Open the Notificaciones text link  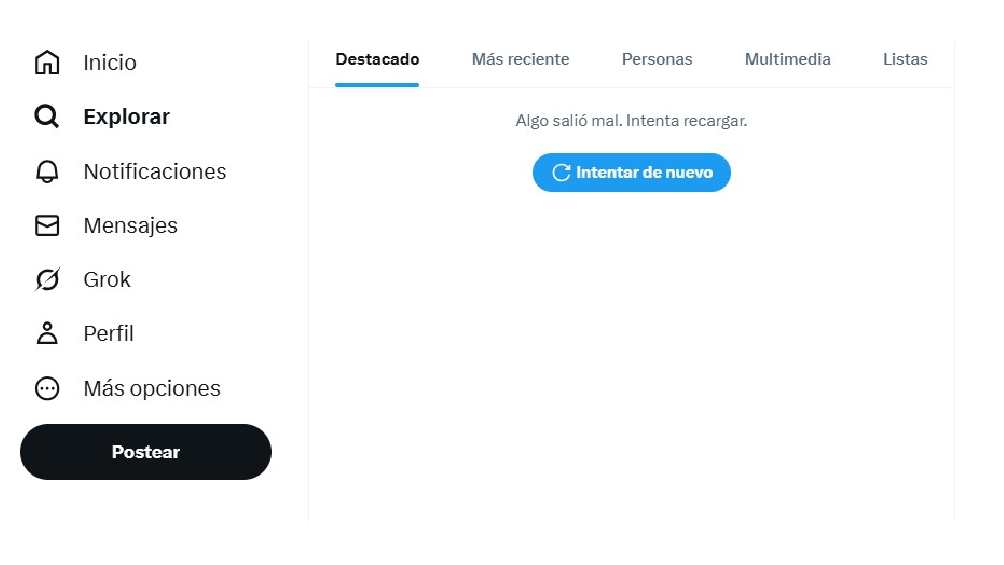155,172
